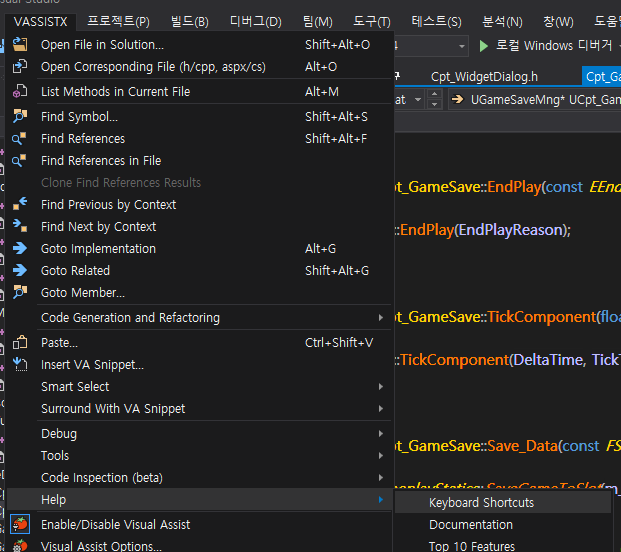Click EndPlayReason in the code editor

click(x=511, y=230)
